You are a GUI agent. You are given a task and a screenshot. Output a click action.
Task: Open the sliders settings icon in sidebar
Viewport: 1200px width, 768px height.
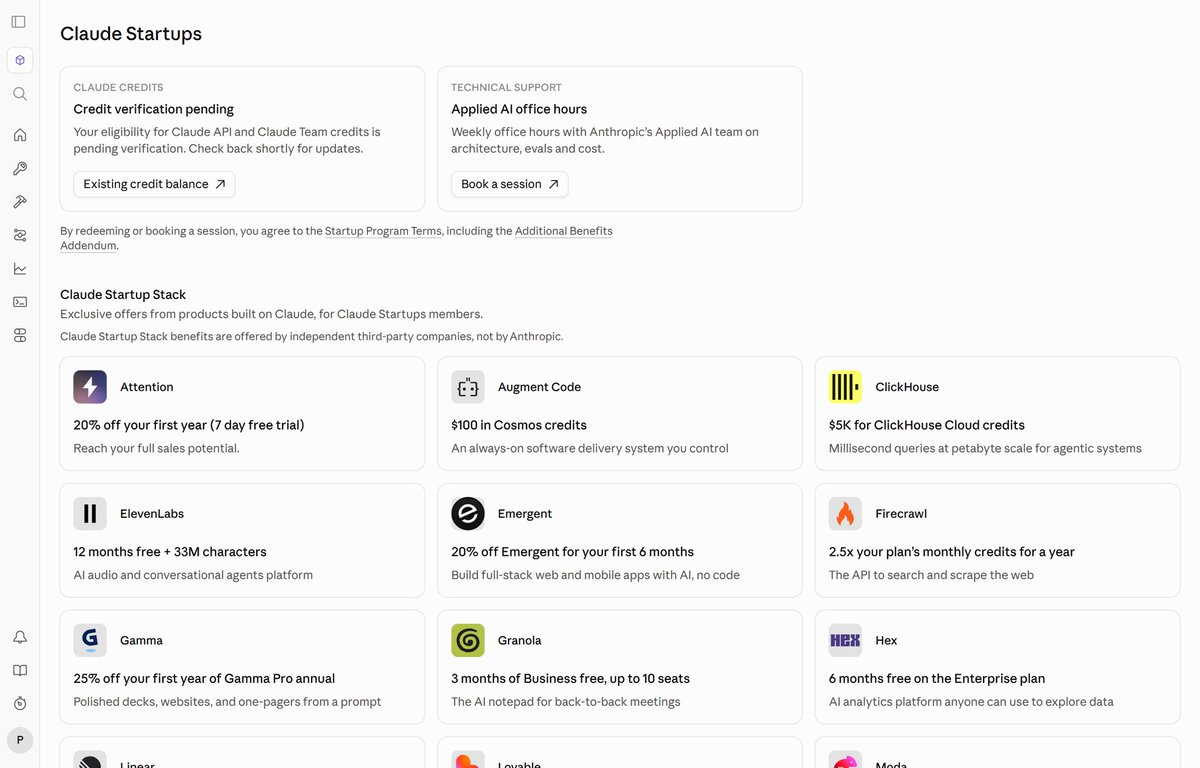tap(20, 235)
